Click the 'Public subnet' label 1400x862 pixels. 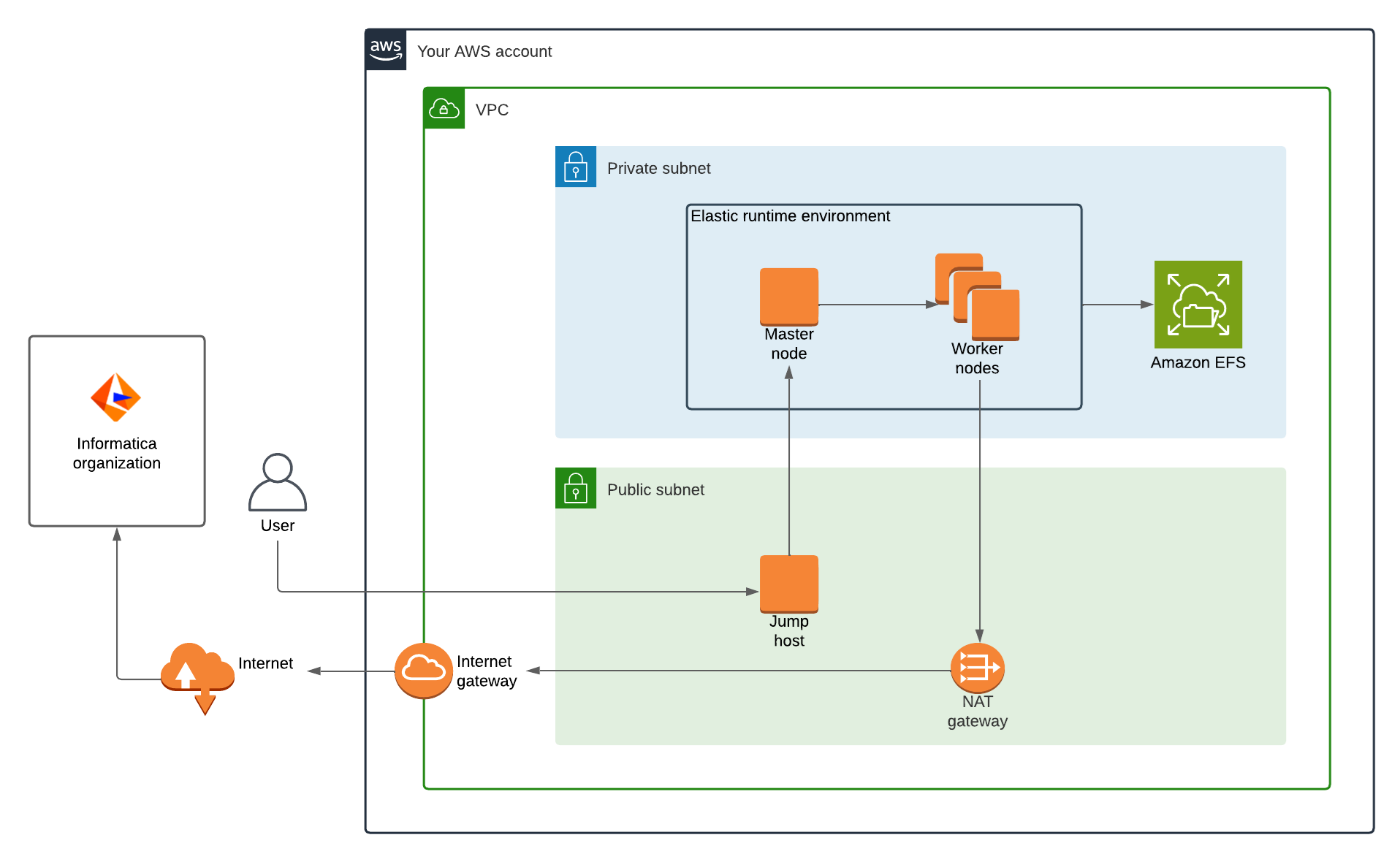(655, 489)
